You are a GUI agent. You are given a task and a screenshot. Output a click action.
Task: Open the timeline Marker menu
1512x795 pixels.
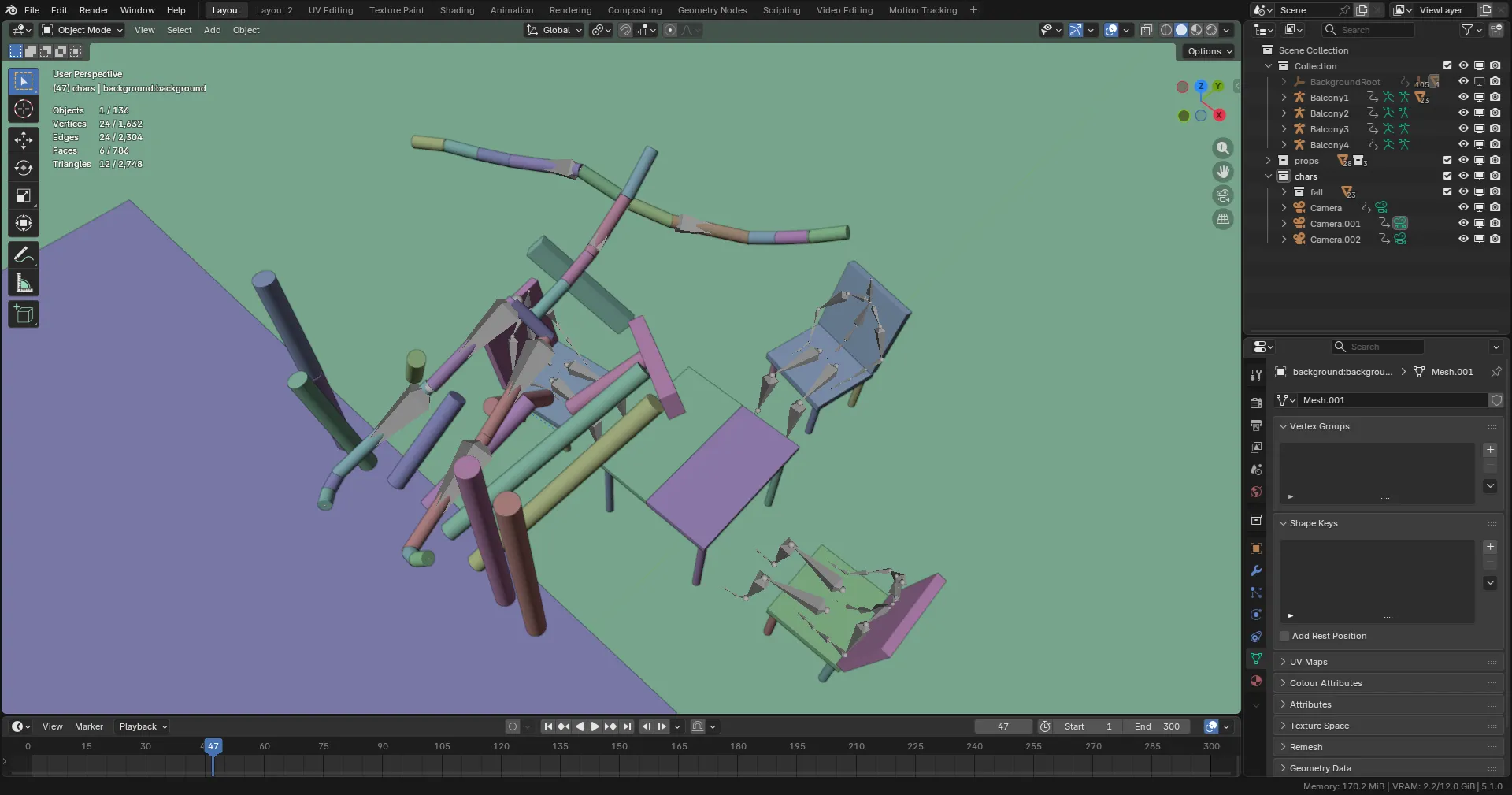coord(89,726)
